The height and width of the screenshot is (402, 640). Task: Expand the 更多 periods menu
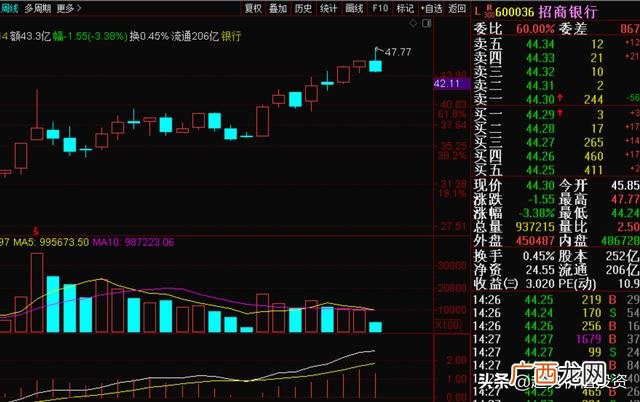[69, 8]
